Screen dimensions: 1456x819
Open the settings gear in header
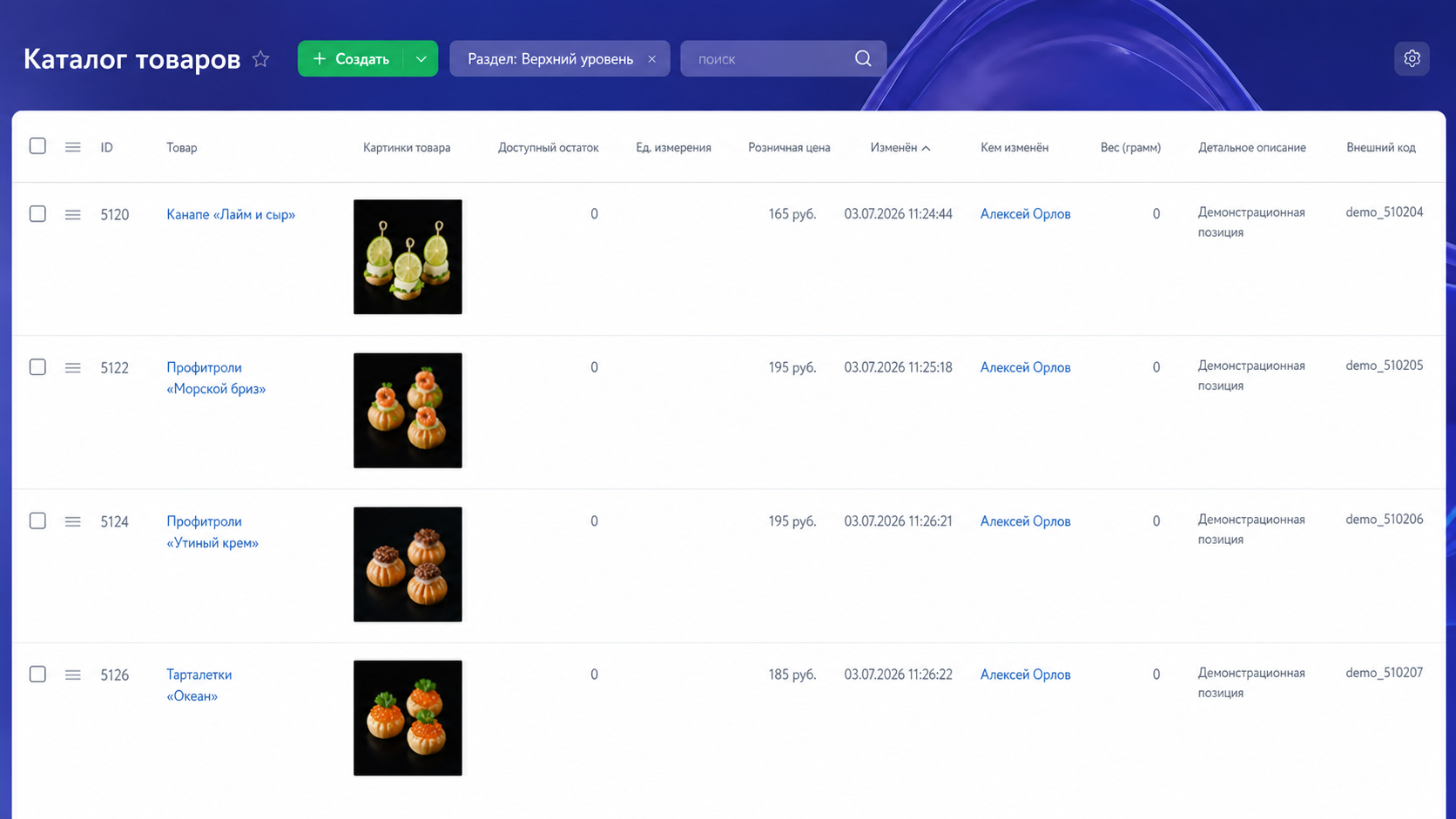pos(1412,58)
